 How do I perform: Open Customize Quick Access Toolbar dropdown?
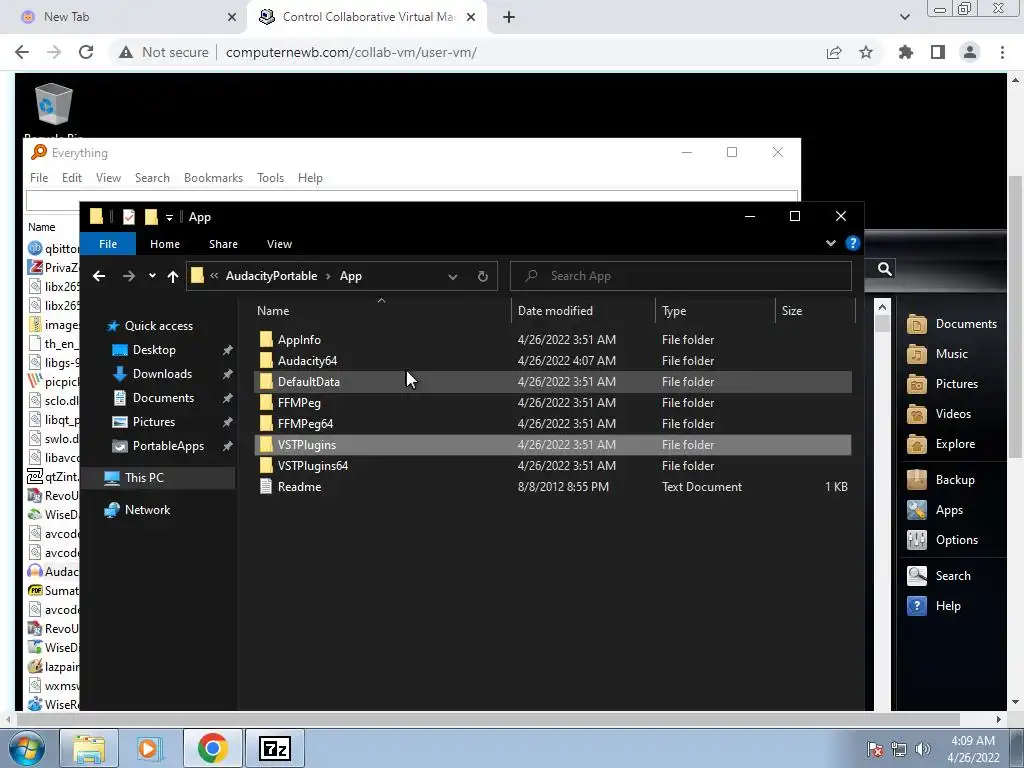coord(169,217)
